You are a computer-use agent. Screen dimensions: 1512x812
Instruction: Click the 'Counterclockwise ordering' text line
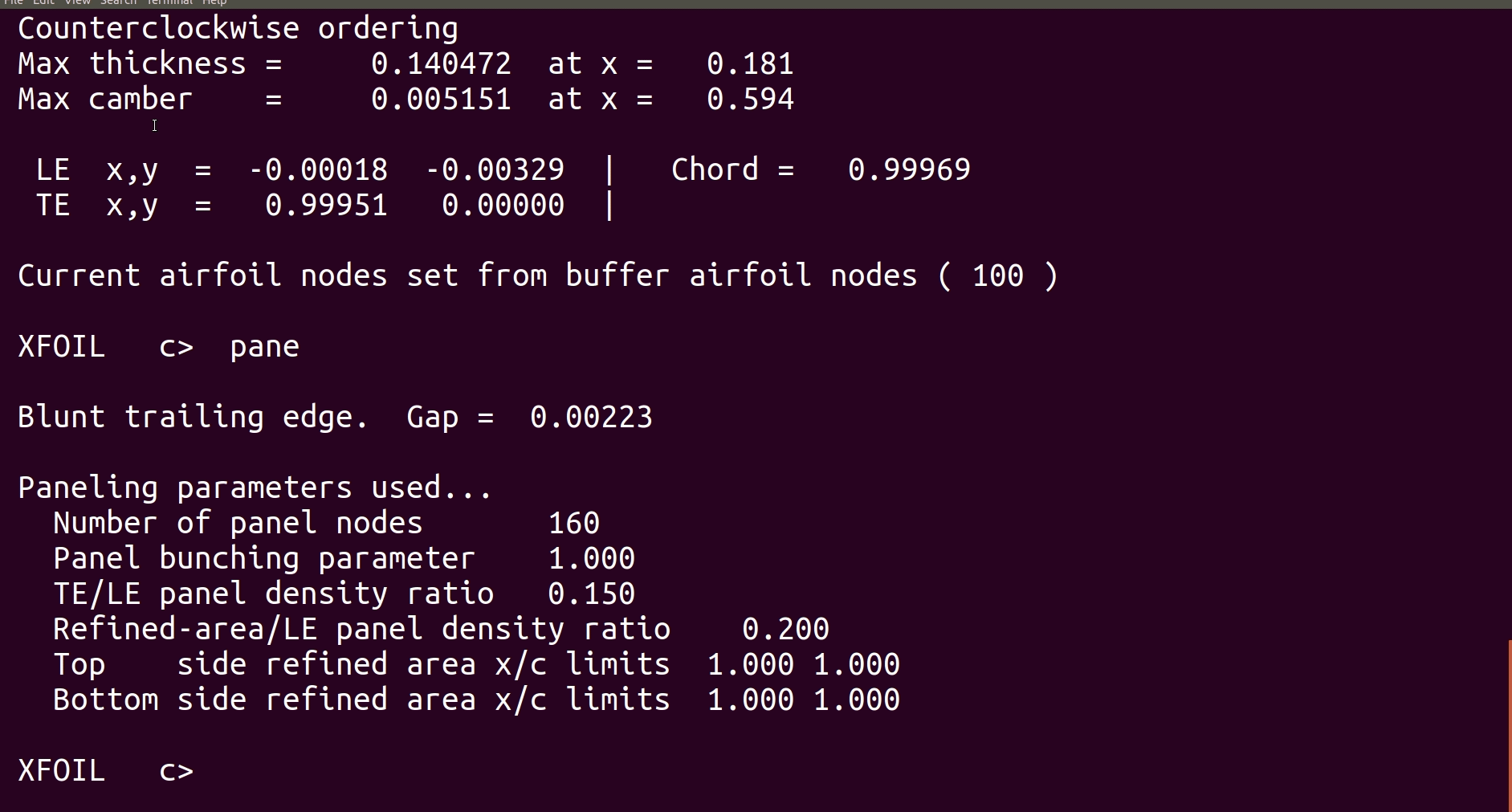[x=238, y=29]
